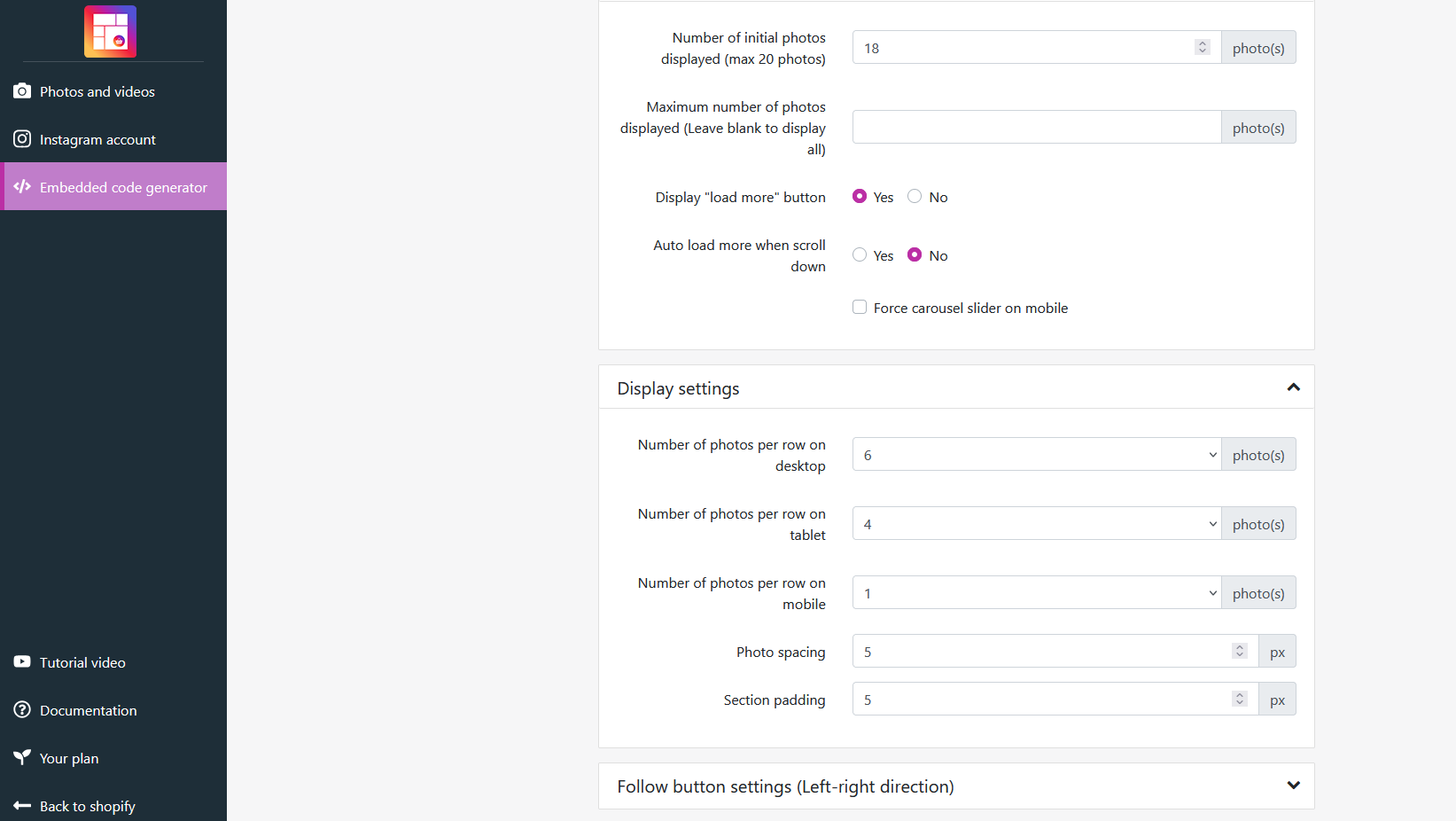This screenshot has height=821, width=1456.
Task: Click the Tutorial video play icon
Action: click(x=22, y=662)
